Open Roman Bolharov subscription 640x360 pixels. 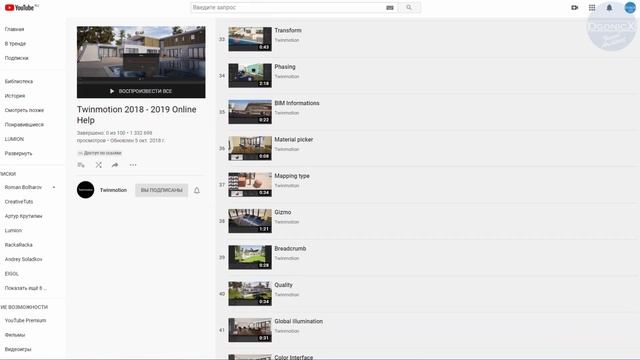click(23, 187)
